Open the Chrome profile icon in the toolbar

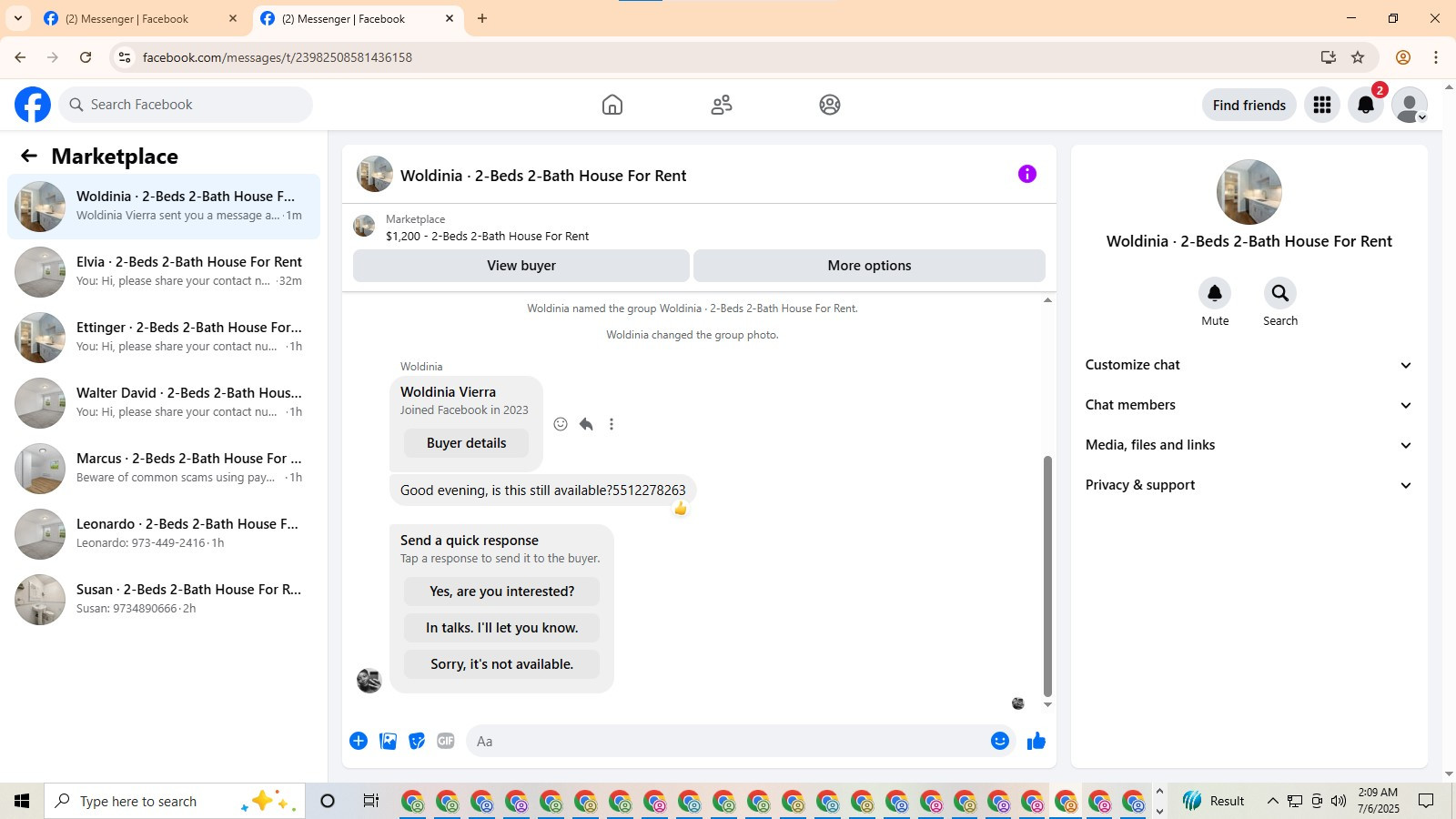tap(1403, 57)
